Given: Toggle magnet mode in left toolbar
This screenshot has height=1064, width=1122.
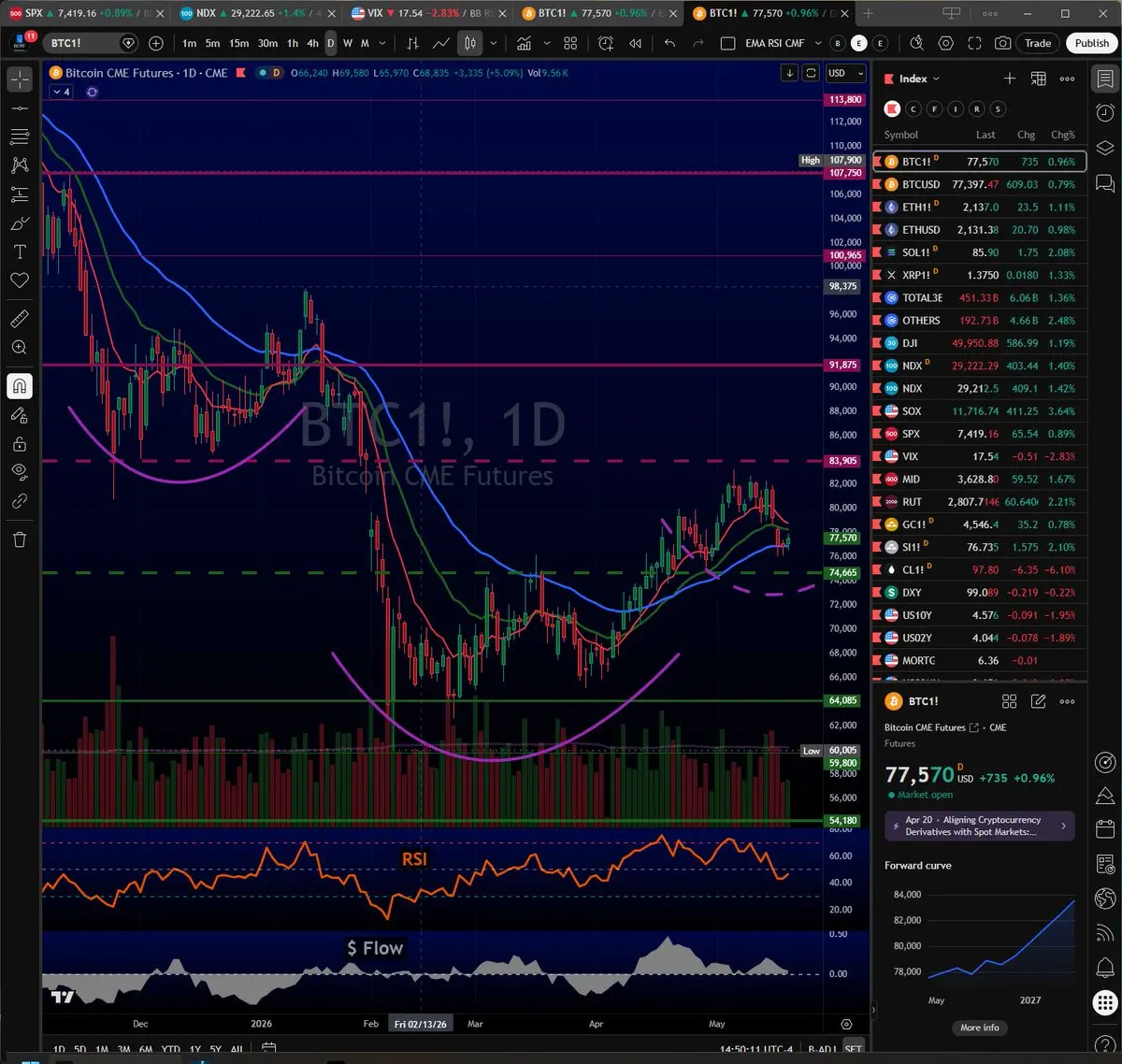Looking at the screenshot, I should click(20, 386).
